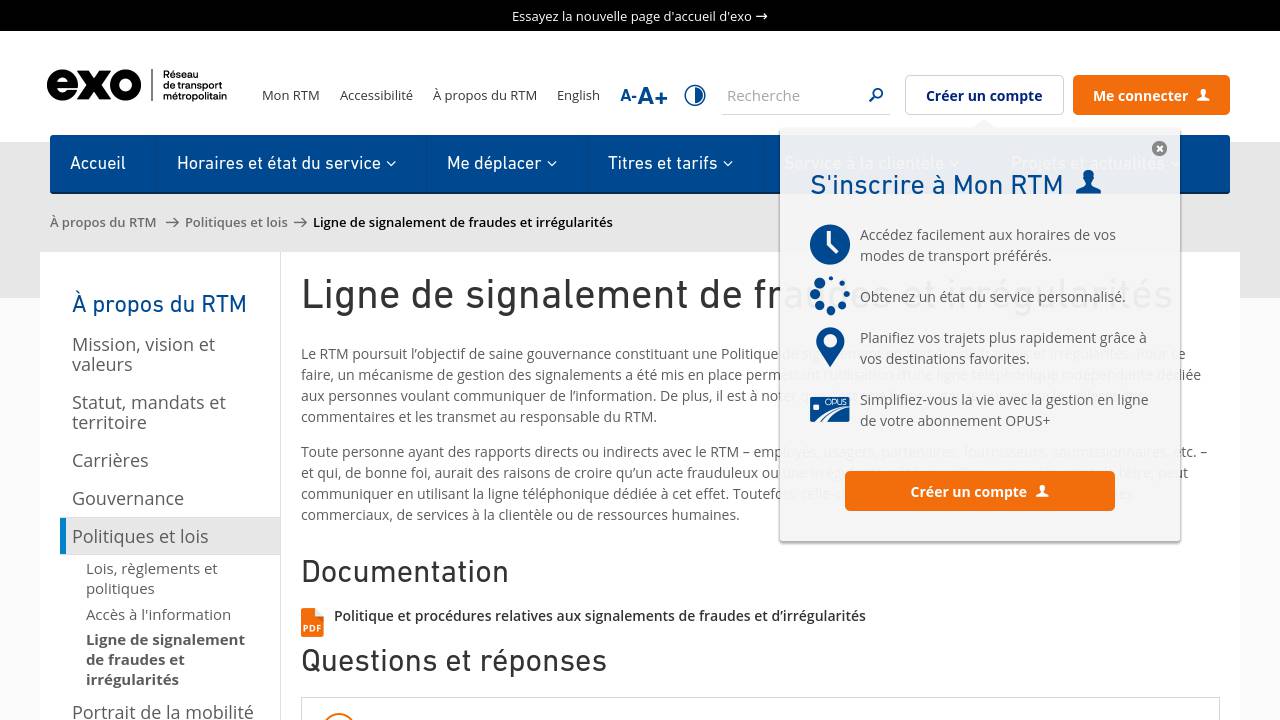Open Lois, règlements et politiques subitem

pos(152,578)
